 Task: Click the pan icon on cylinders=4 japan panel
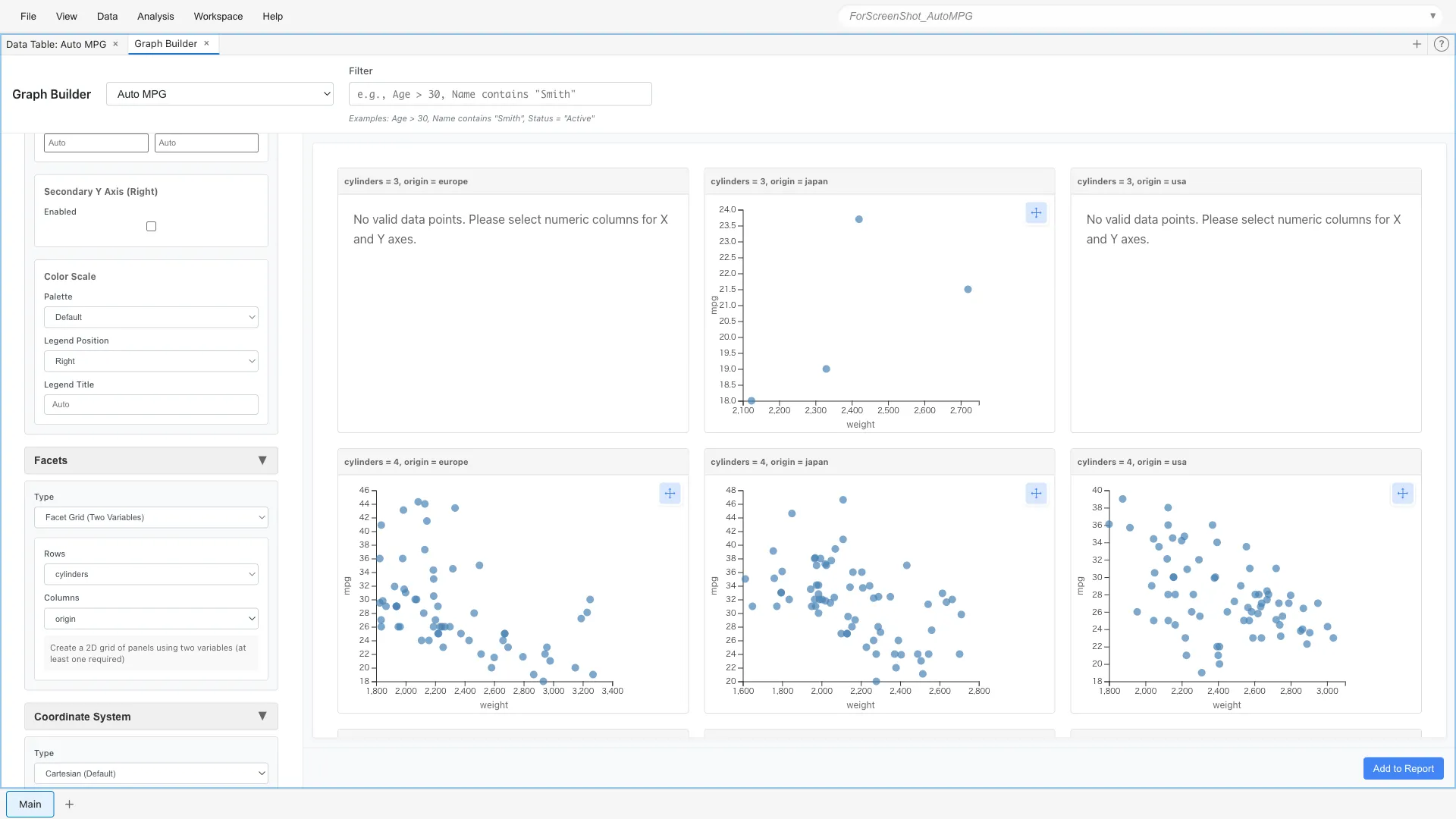[x=1036, y=493]
